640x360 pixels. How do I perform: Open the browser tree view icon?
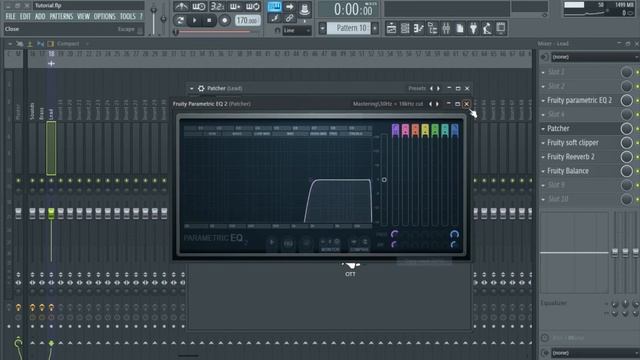point(433,28)
